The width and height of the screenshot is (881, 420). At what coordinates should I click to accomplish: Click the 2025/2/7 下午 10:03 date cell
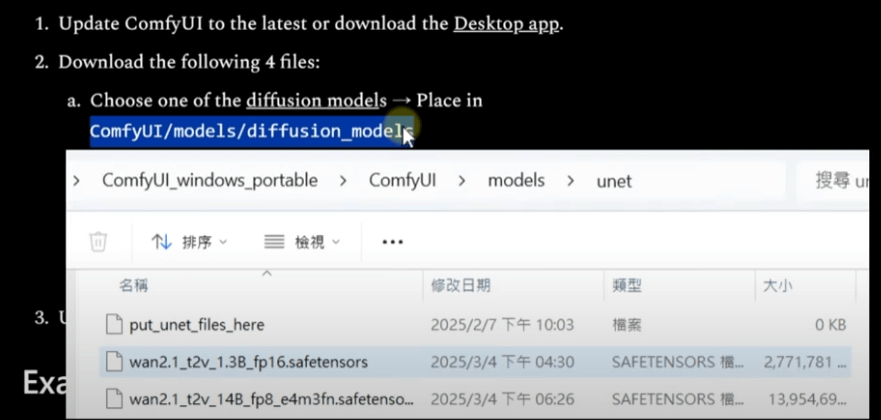point(502,325)
